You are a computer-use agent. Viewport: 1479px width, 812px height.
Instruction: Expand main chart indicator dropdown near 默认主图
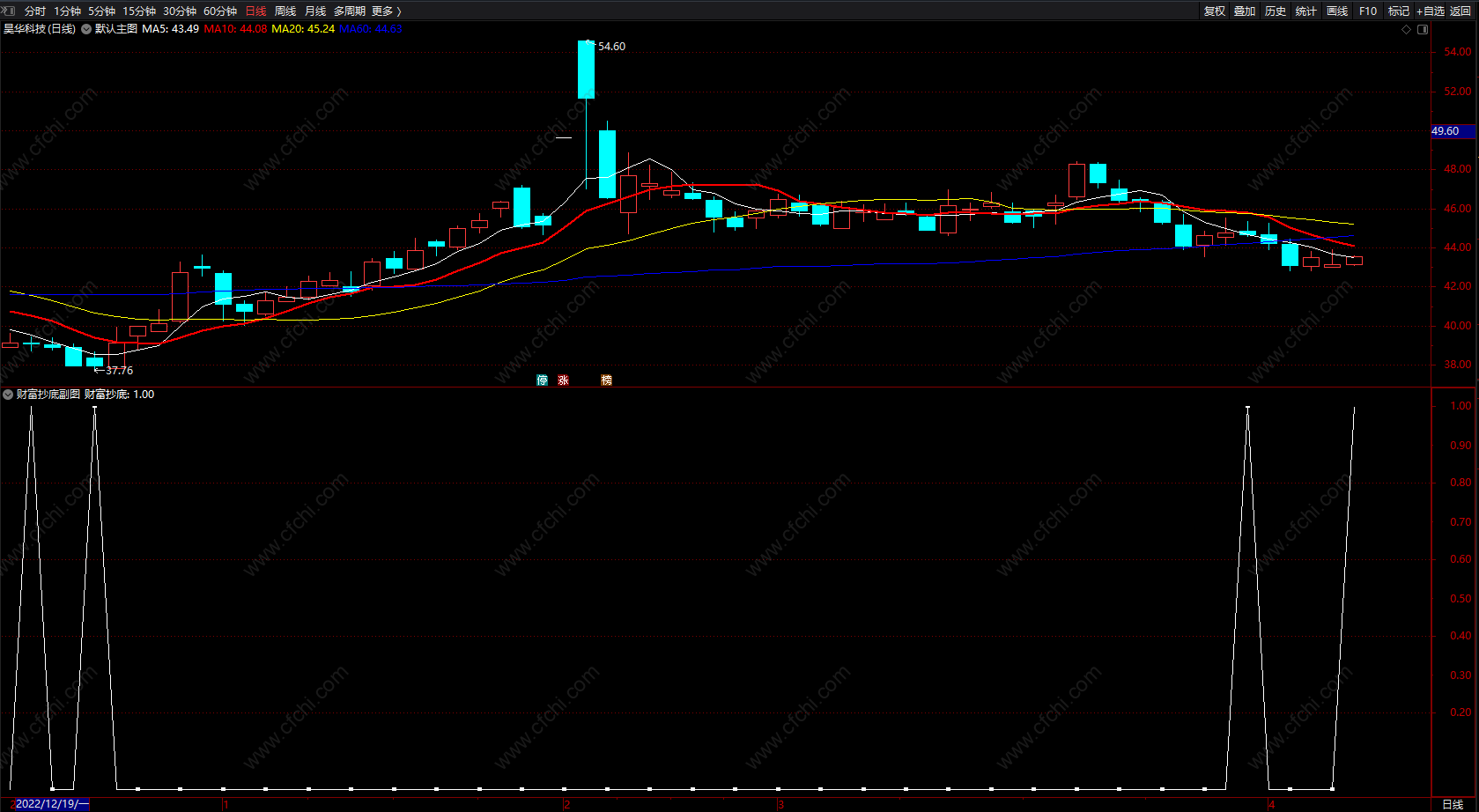86,29
